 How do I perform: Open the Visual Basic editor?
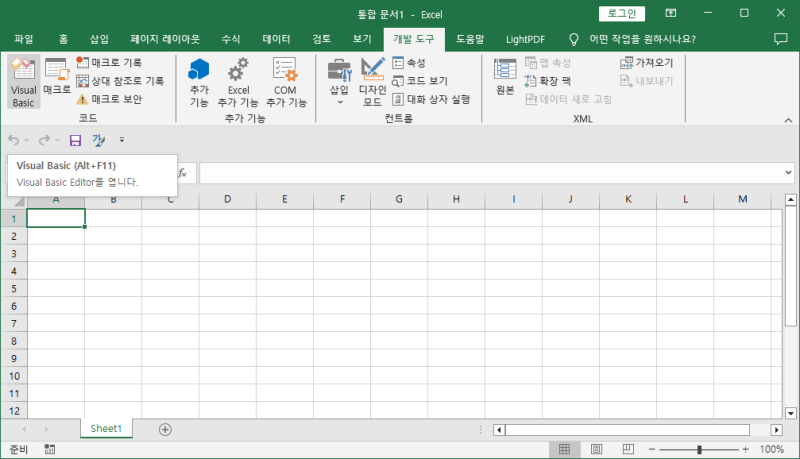coord(23,82)
